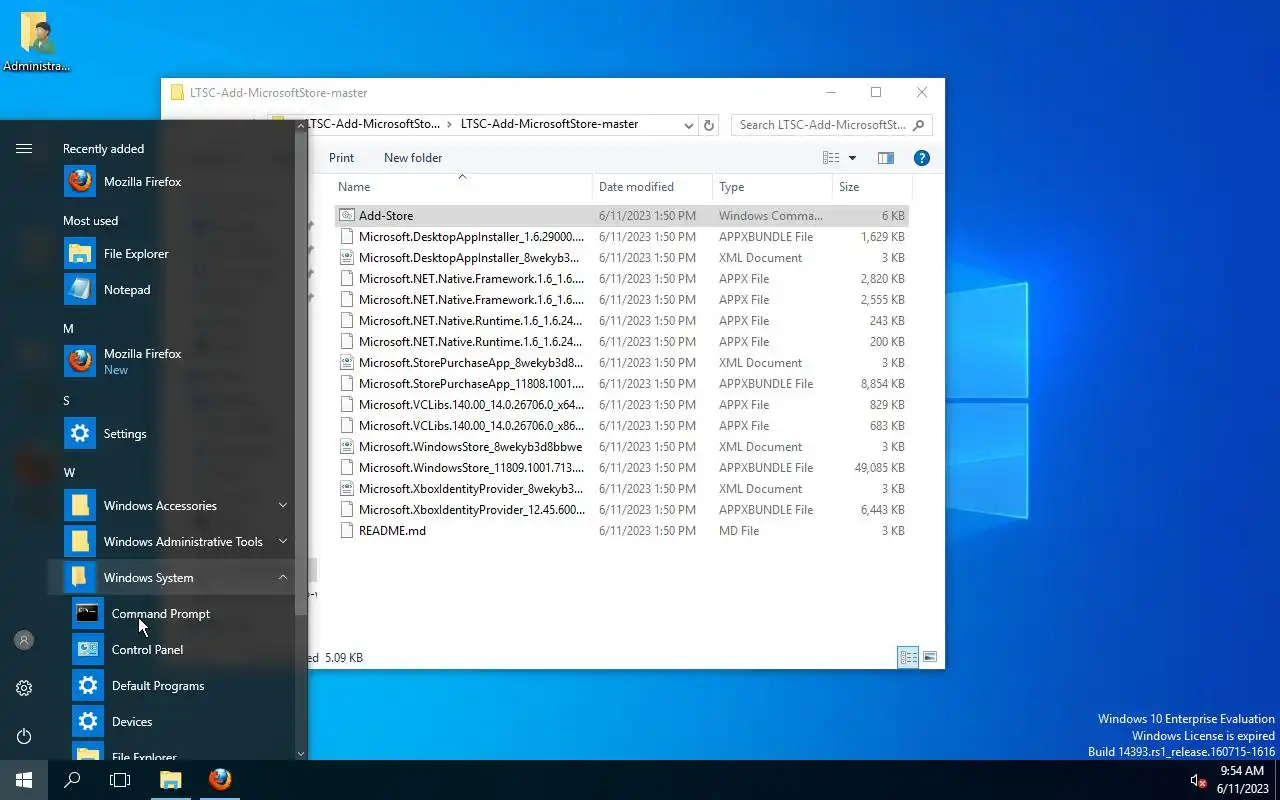Click the Start menu scroll-down arrow
1280x800 pixels.
point(301,754)
